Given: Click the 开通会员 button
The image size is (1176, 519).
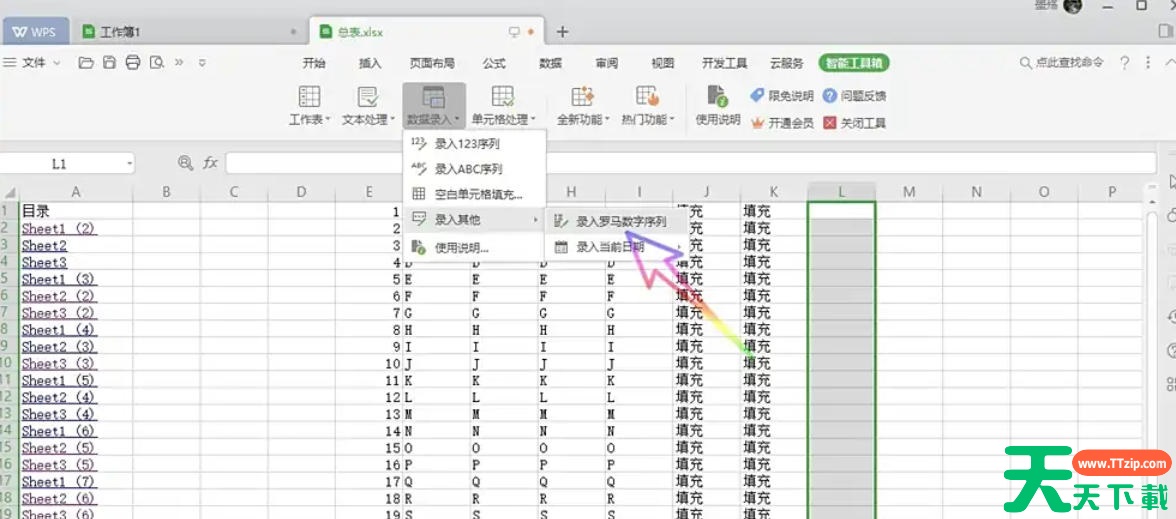Looking at the screenshot, I should [782, 123].
